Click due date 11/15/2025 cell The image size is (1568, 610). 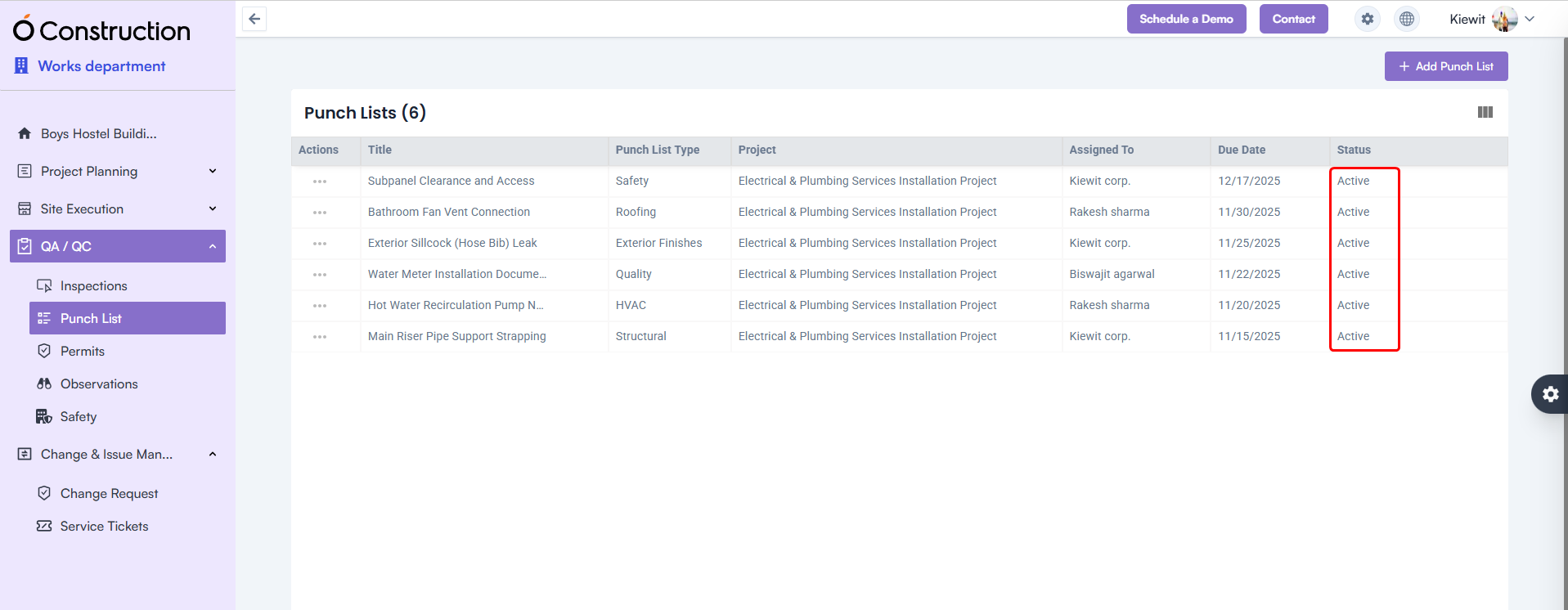[1249, 336]
